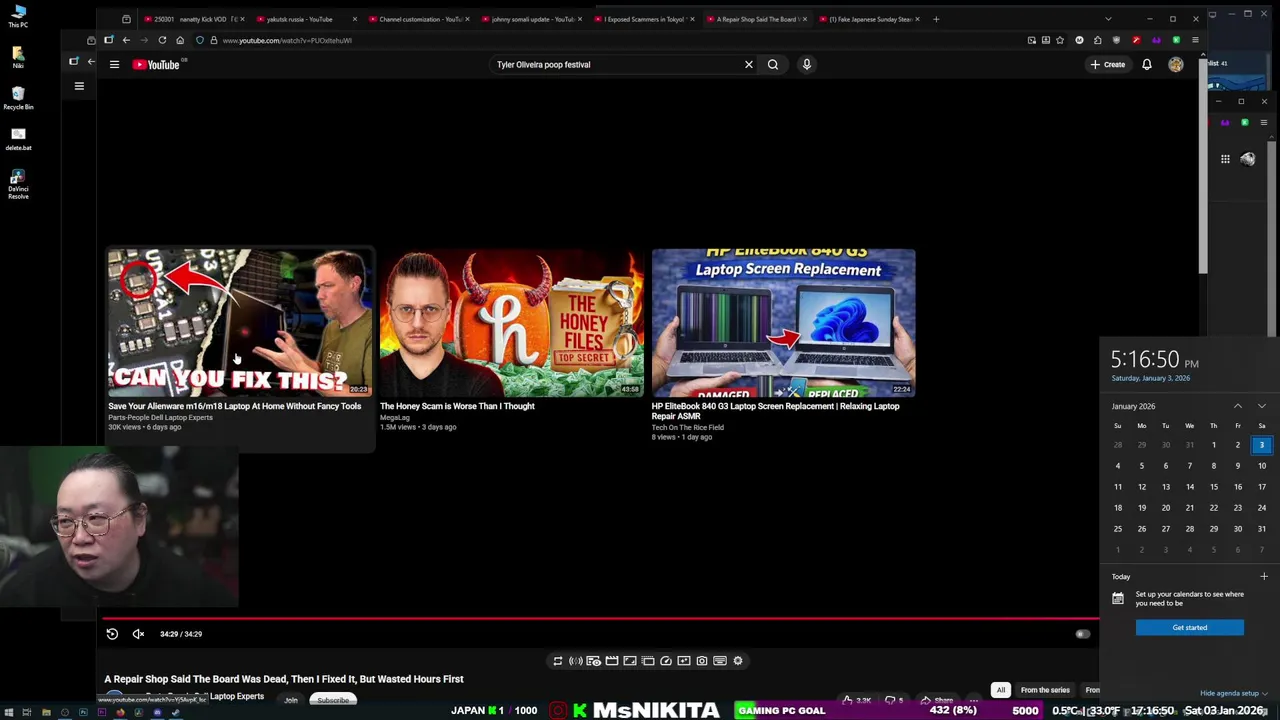Bookmark this page with the star

coord(1060,40)
